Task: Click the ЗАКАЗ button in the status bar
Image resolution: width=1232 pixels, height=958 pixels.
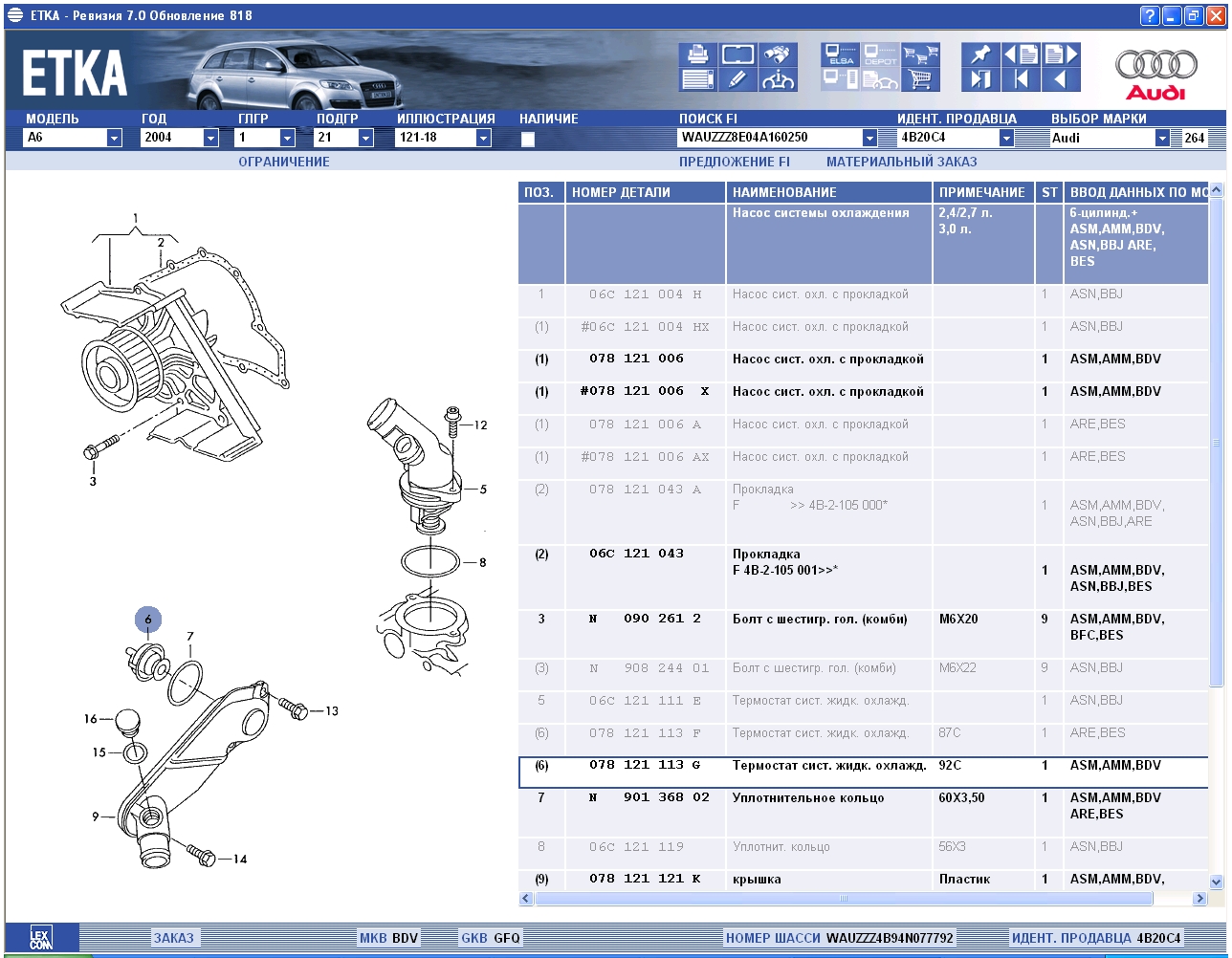Action: click(x=174, y=938)
